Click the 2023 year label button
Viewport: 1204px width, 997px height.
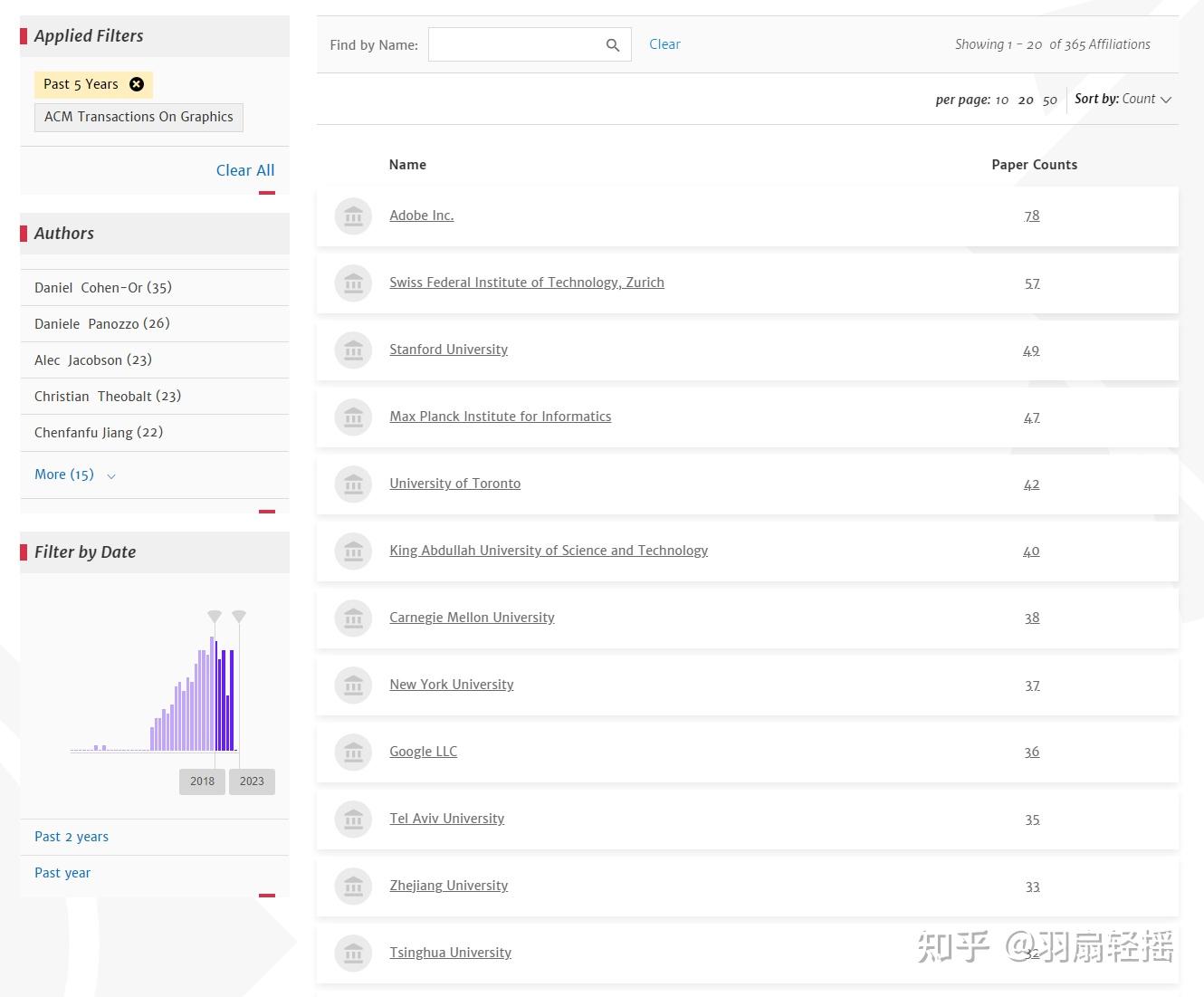pyautogui.click(x=252, y=781)
